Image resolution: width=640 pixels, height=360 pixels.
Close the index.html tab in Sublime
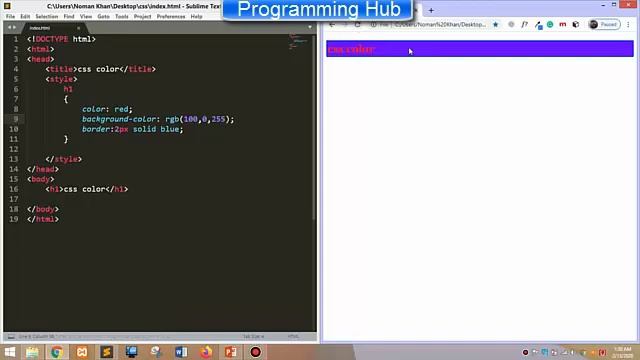click(79, 28)
